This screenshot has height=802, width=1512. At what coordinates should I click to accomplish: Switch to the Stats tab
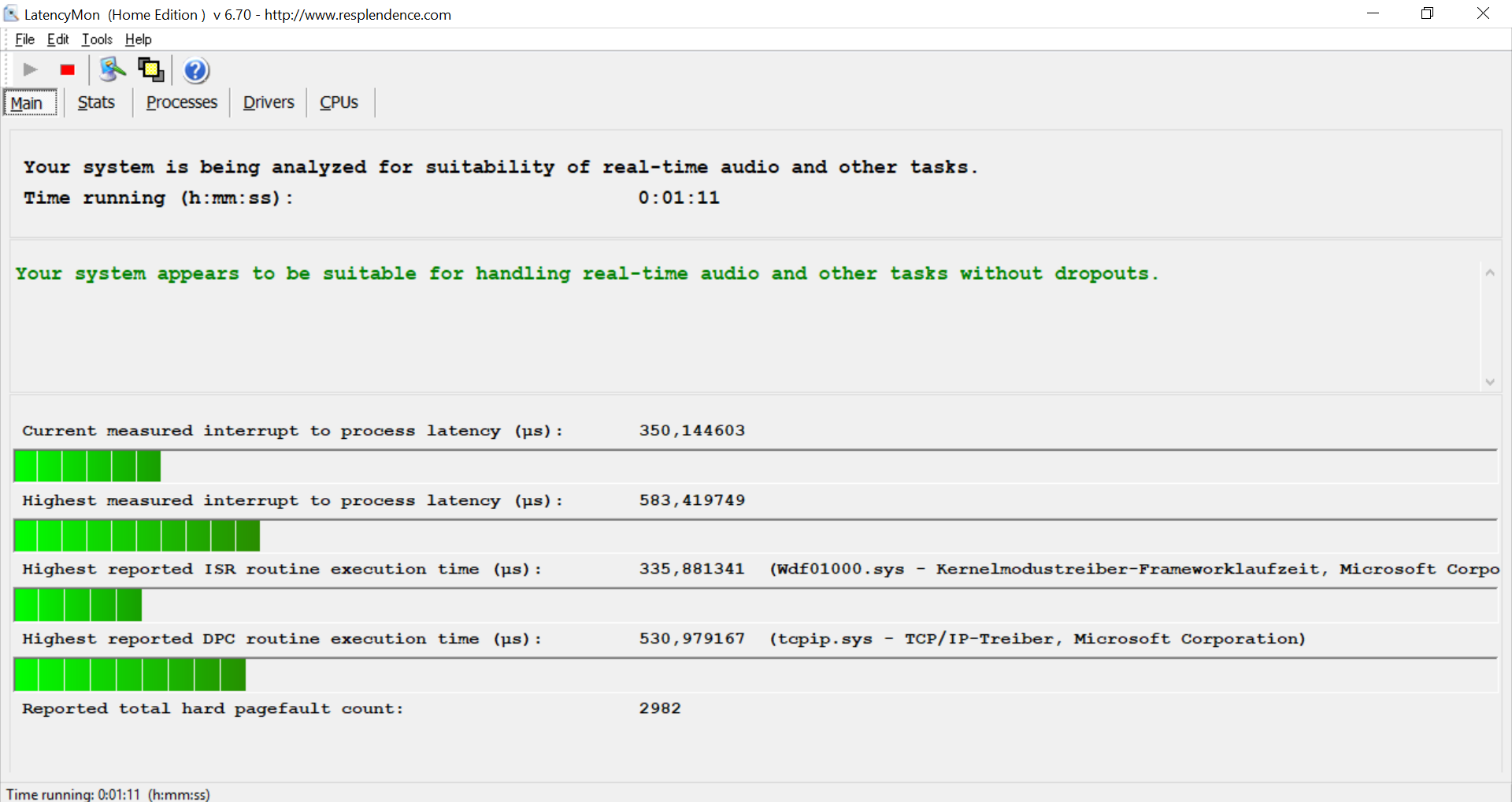pyautogui.click(x=96, y=102)
